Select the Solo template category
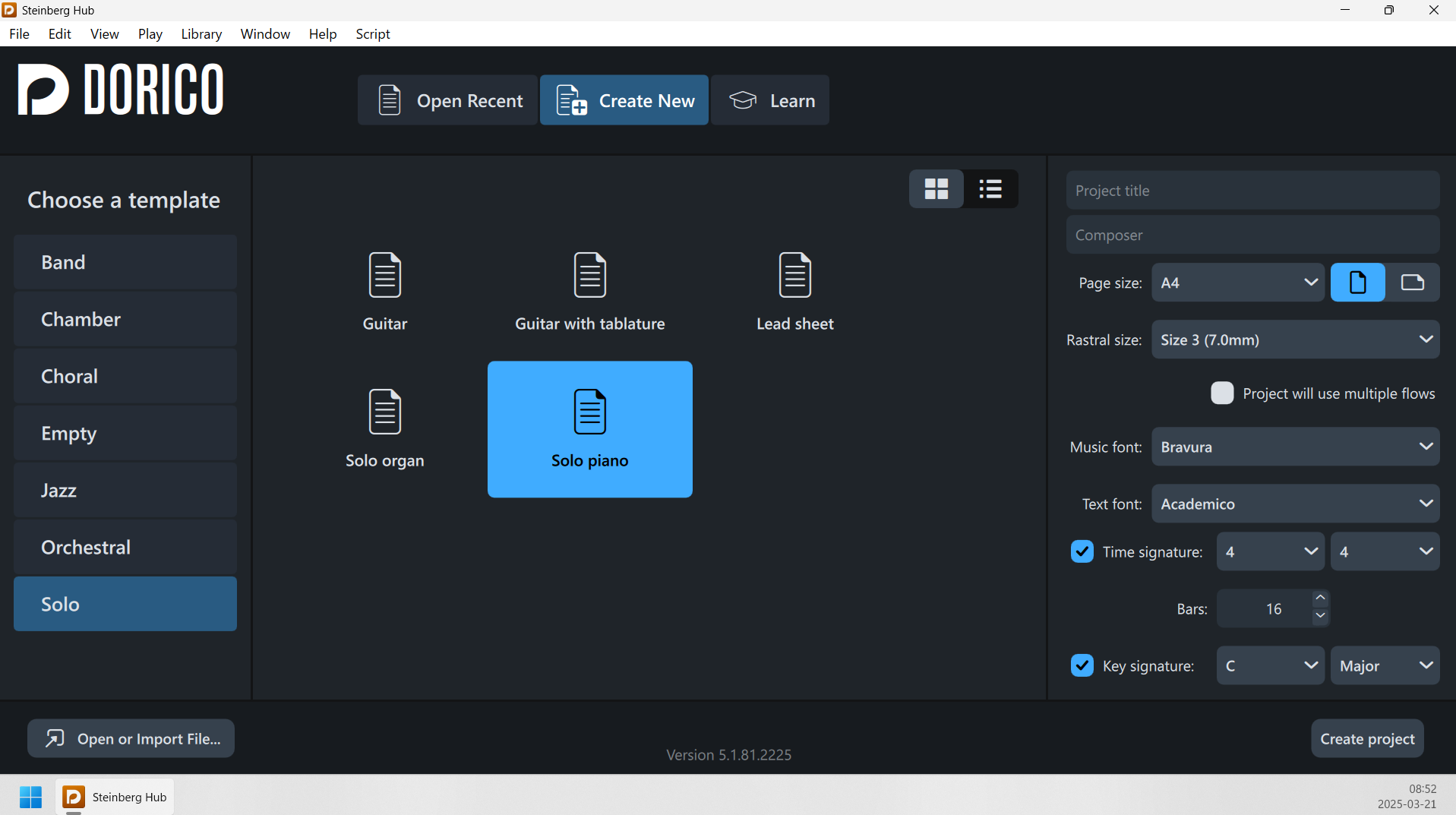The image size is (1456, 815). coord(125,604)
